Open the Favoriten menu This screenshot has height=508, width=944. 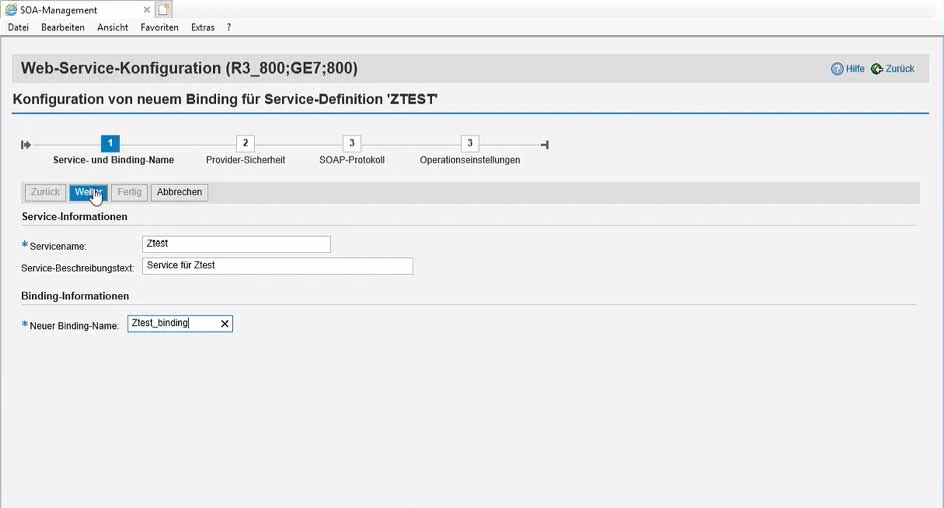click(159, 27)
